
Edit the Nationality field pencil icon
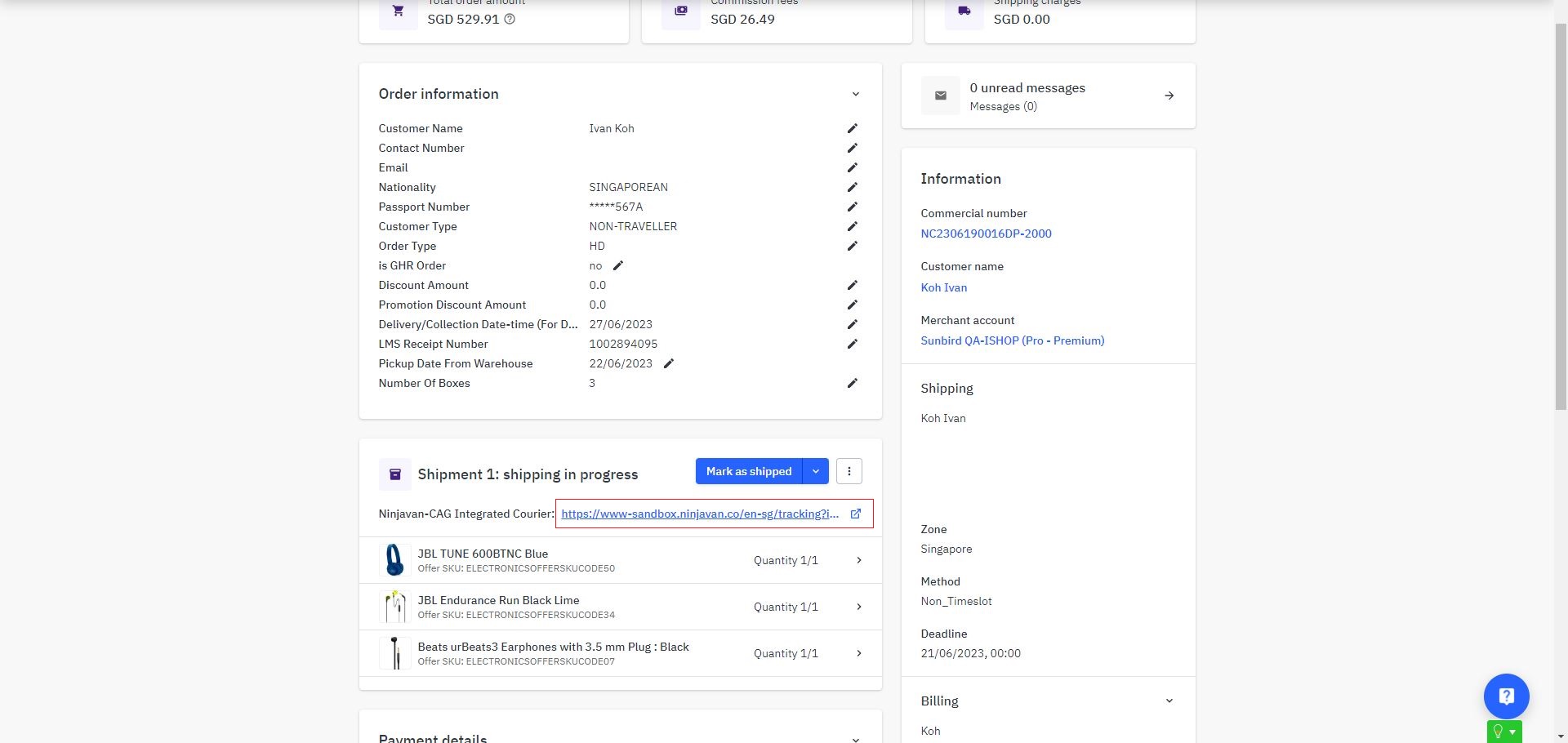click(852, 187)
